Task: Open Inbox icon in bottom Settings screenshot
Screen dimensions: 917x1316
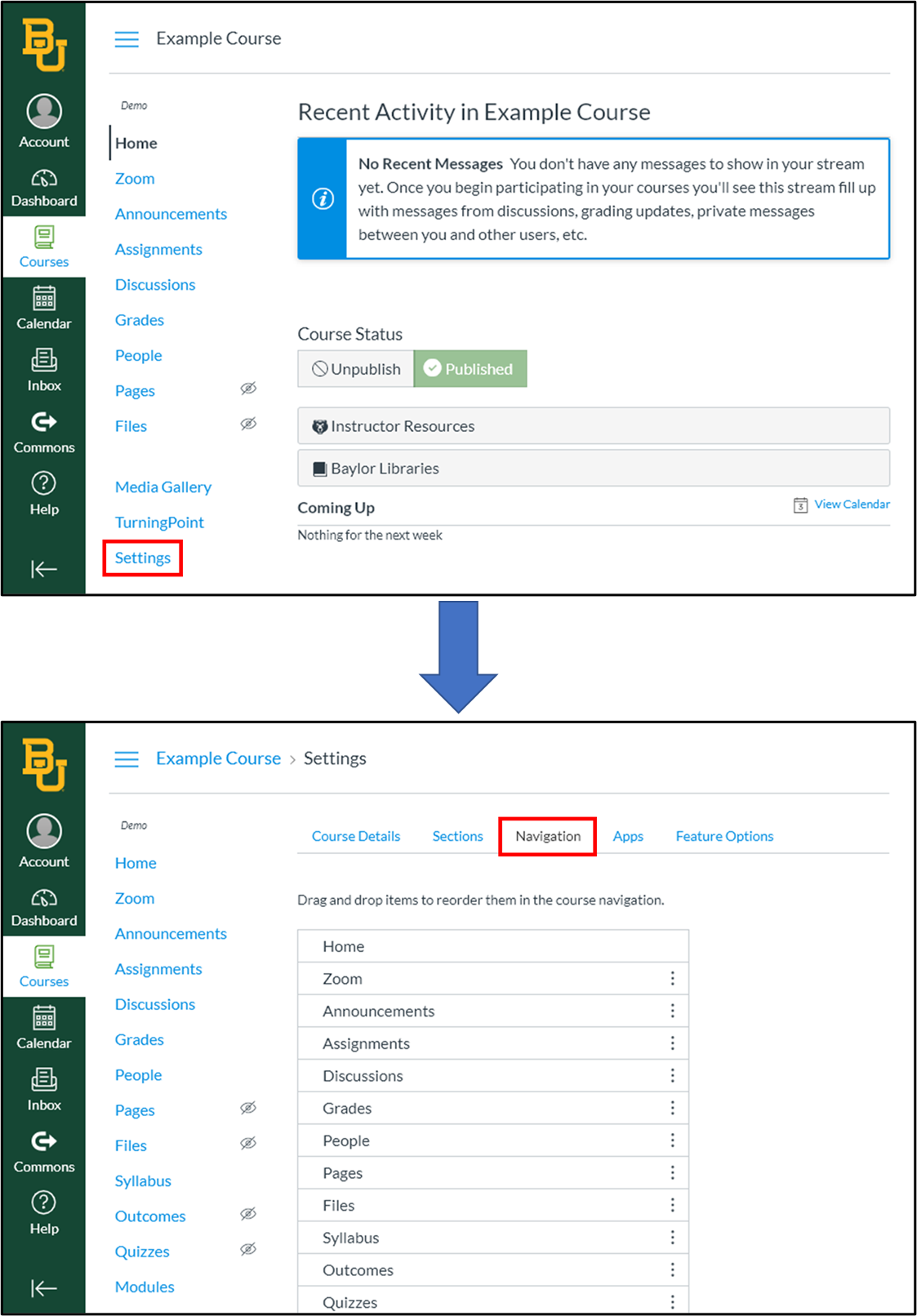Action: click(x=44, y=1079)
